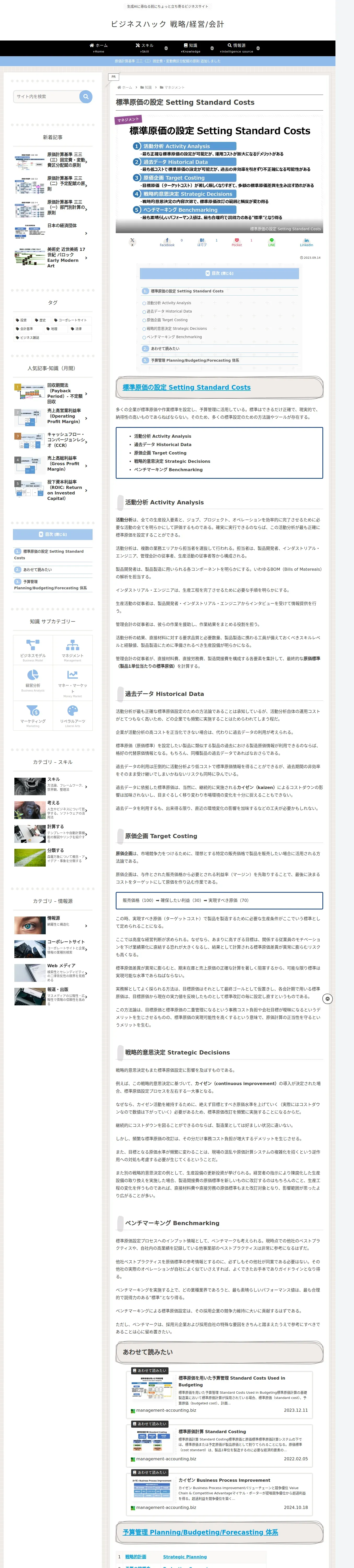The height and width of the screenshot is (1568, 354).
Task: Open 知識 Knowledge navigation item
Action: click(x=190, y=48)
